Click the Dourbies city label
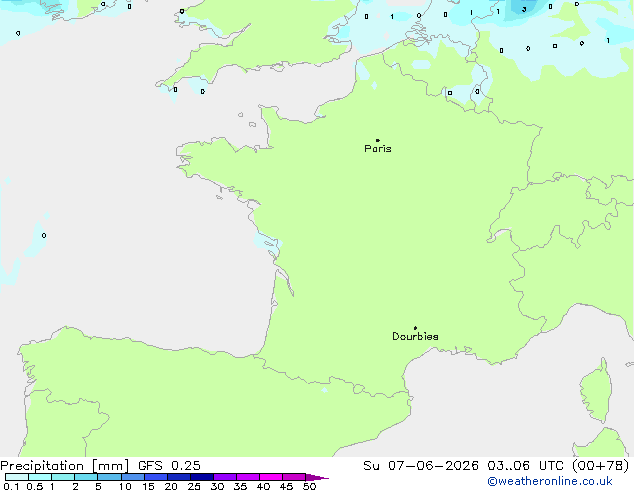634x490 pixels. 415,336
